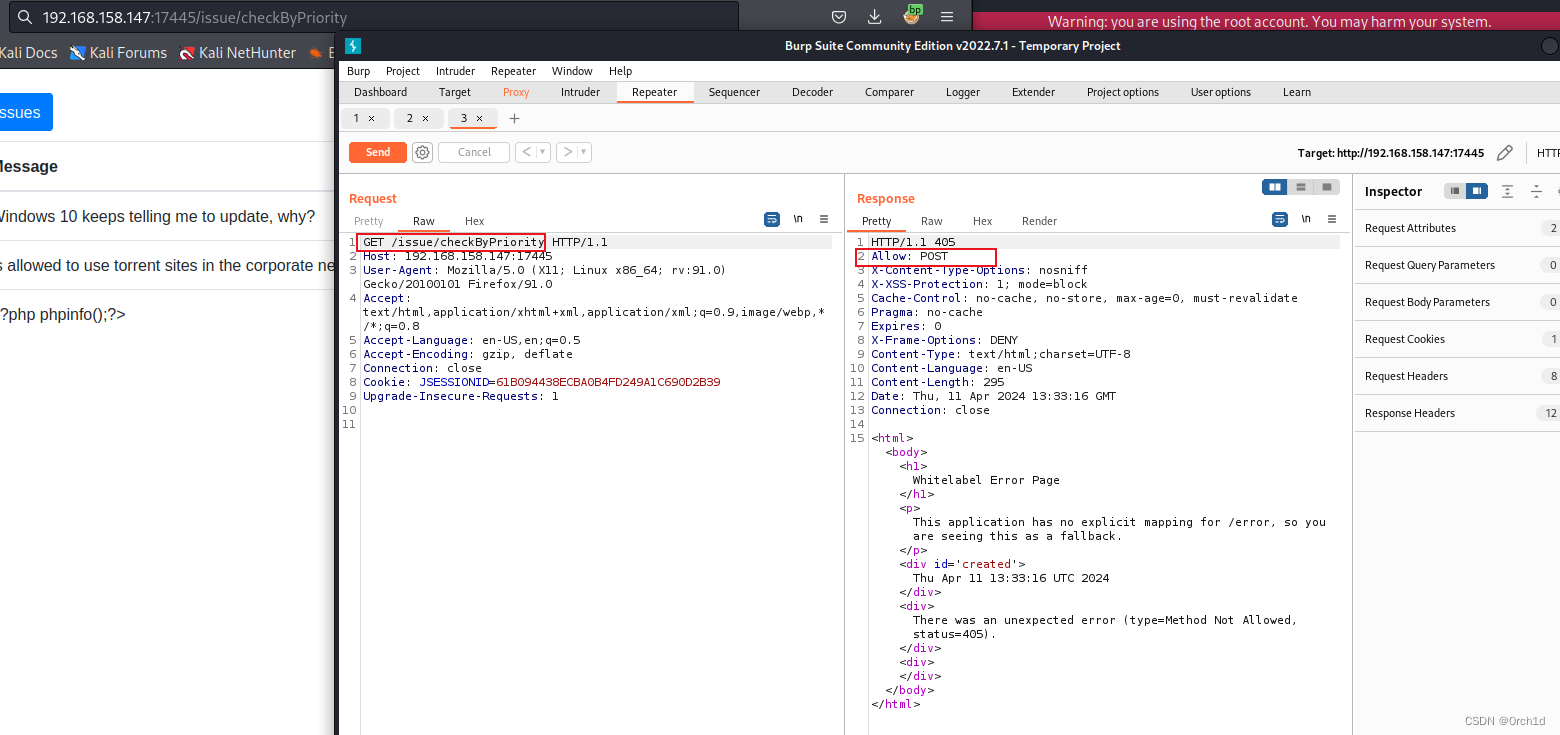Image resolution: width=1560 pixels, height=735 pixels.
Task: Open Firefox Pocket save icon
Action: click(839, 16)
